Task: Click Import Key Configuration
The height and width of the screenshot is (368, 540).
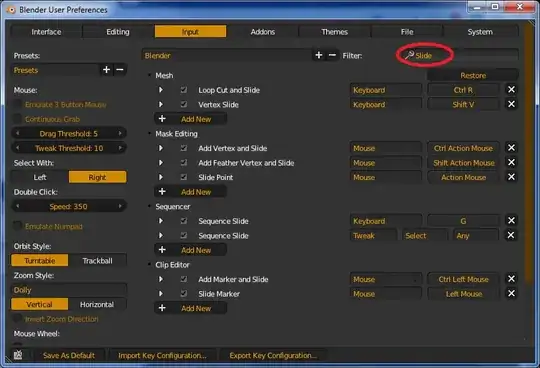Action: pyautogui.click(x=162, y=355)
